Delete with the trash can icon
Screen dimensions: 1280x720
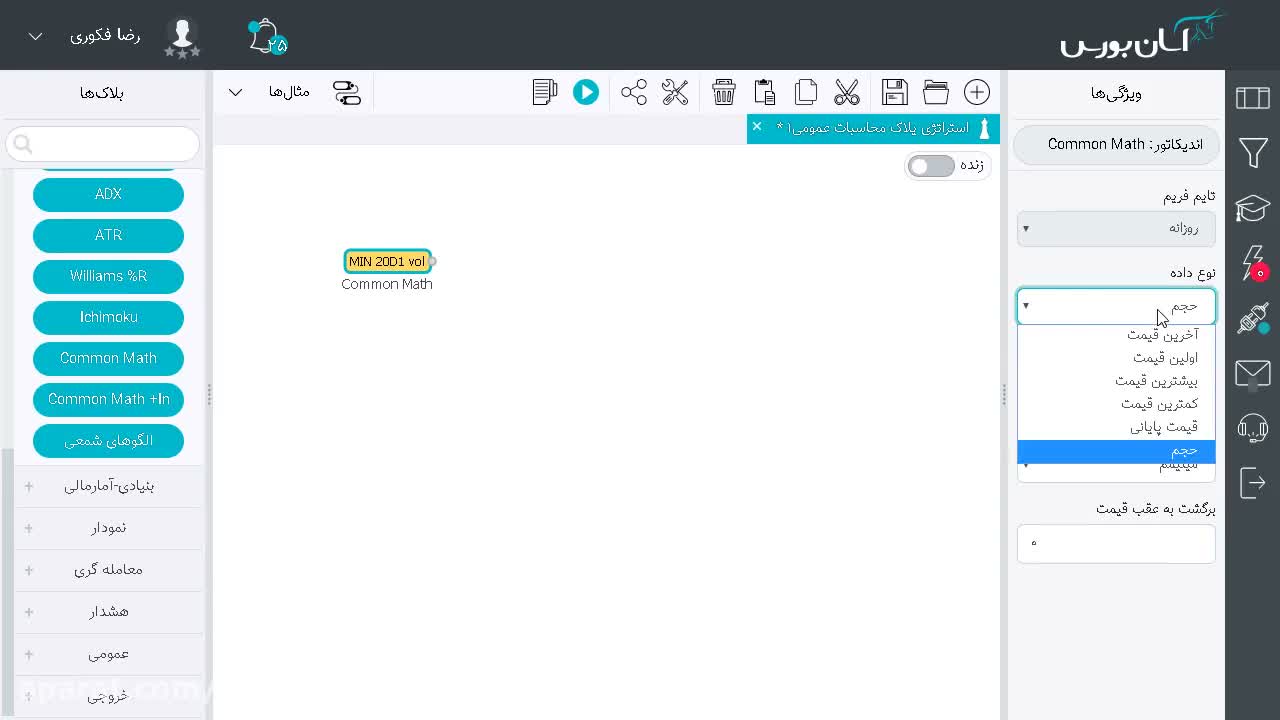coord(724,92)
